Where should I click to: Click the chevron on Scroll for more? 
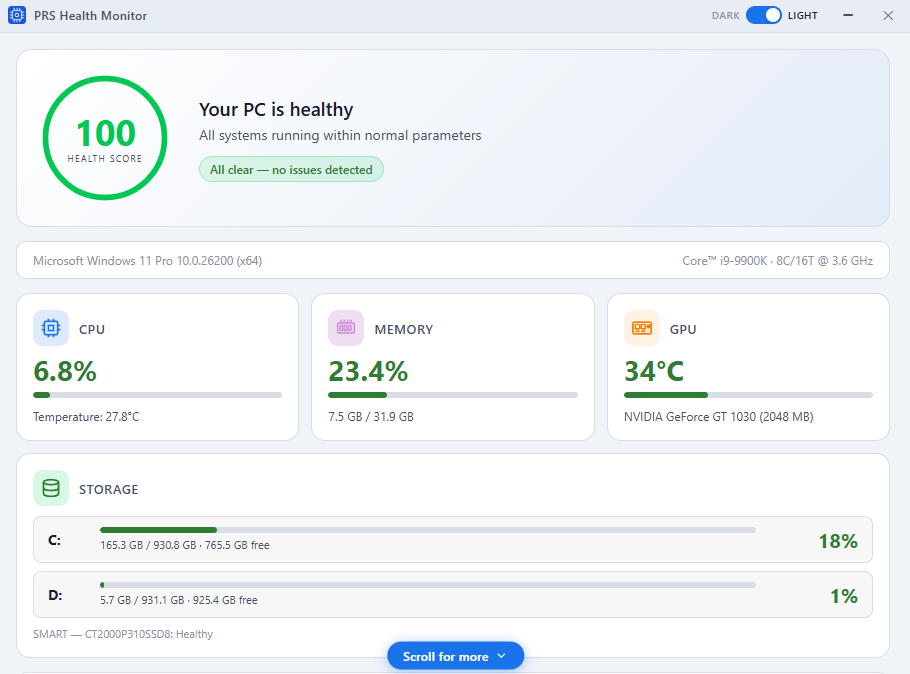[x=501, y=656]
